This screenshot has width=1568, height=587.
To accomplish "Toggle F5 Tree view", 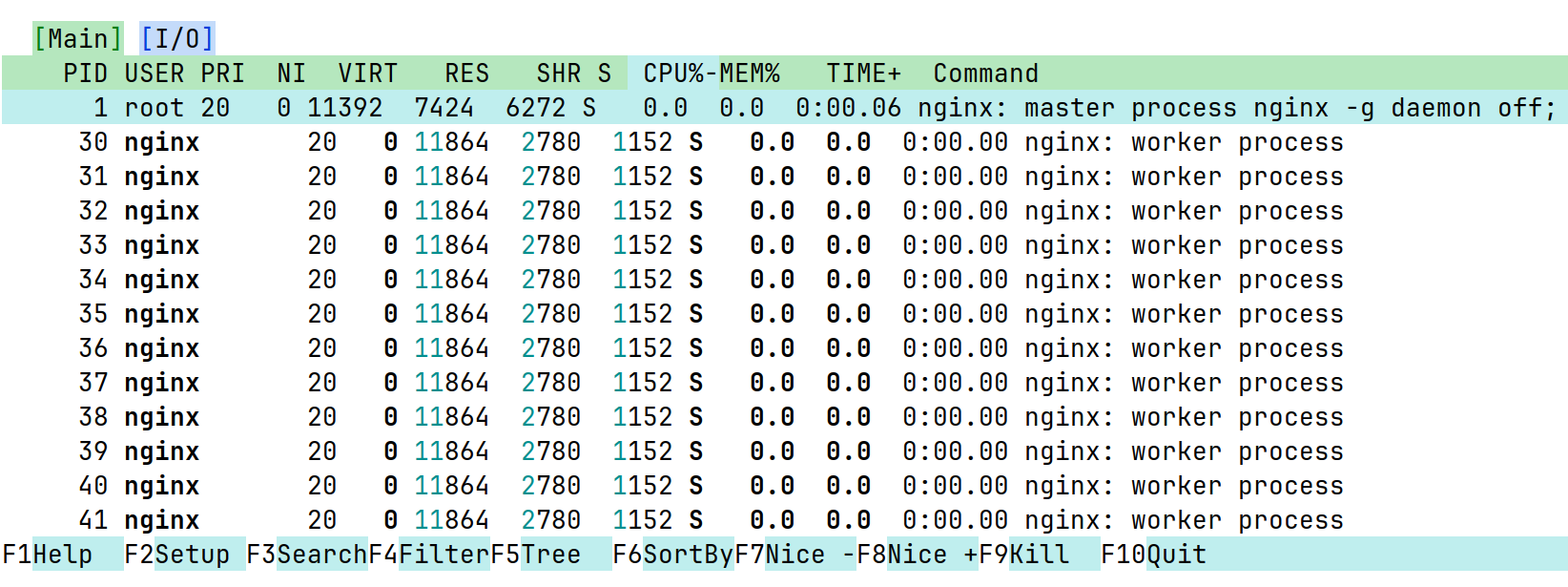I will (x=549, y=555).
